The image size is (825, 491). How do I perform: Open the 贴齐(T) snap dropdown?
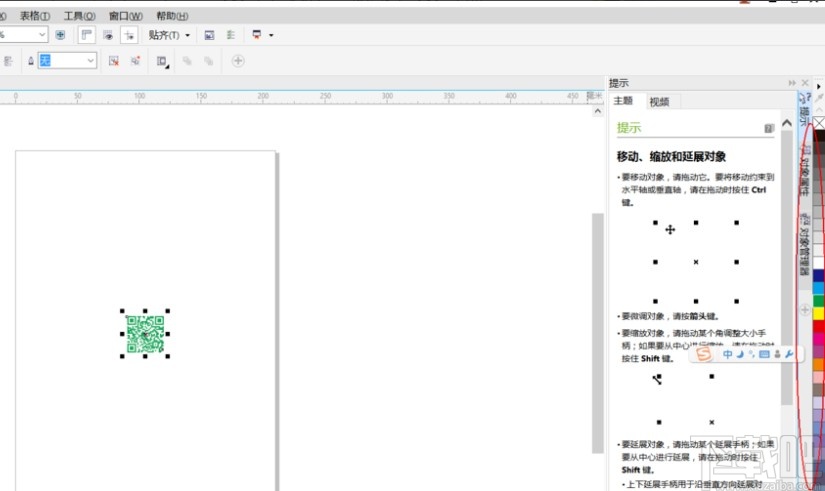(169, 35)
